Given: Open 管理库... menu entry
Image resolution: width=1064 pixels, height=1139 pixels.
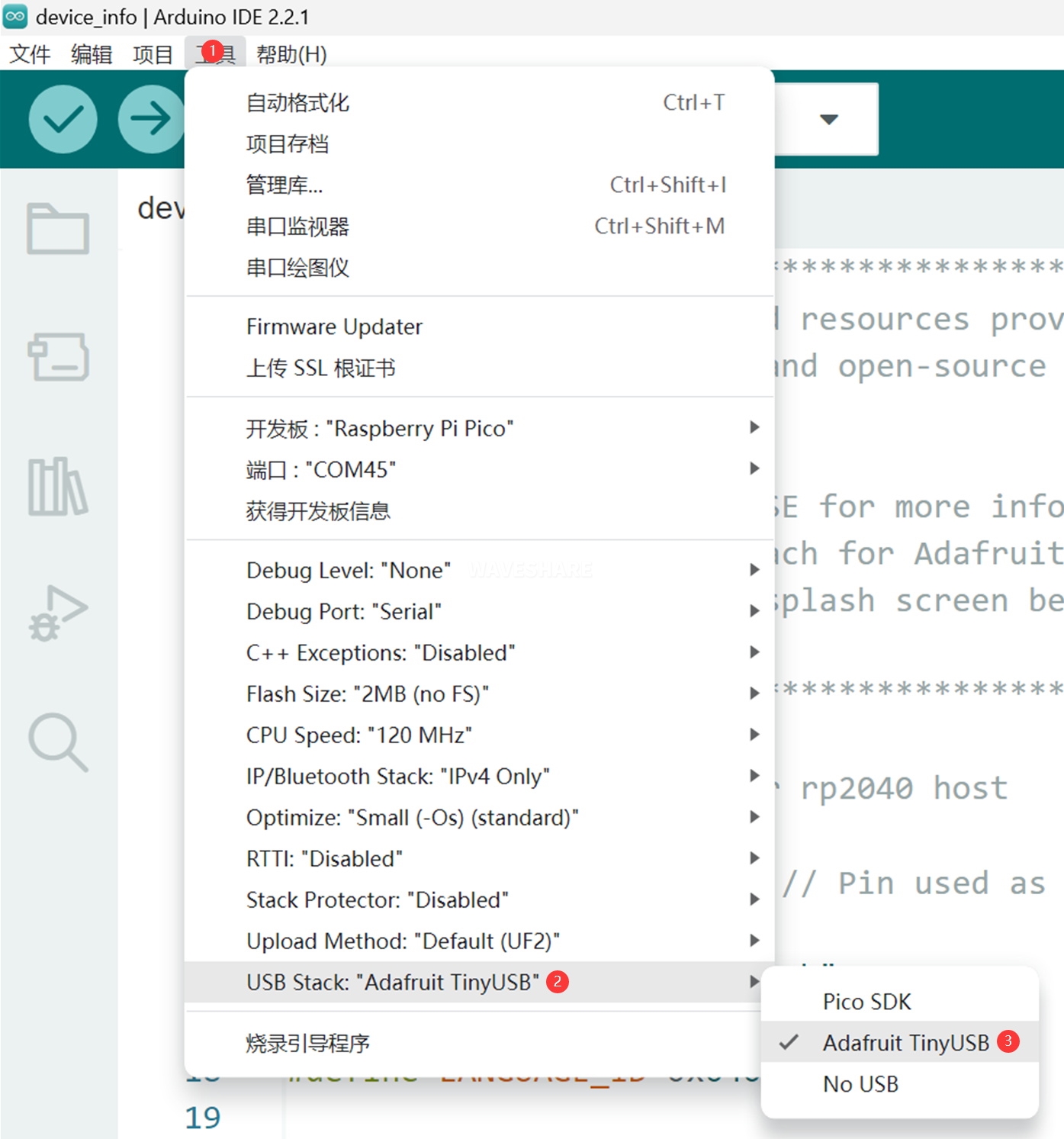Looking at the screenshot, I should click(x=480, y=185).
